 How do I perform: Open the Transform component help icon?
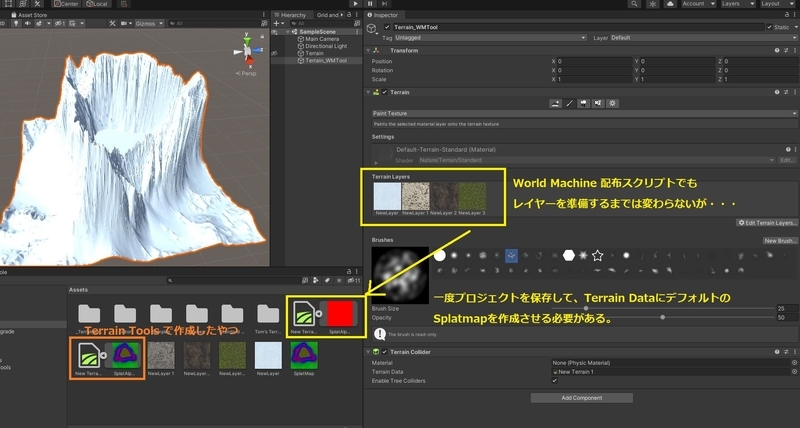point(777,51)
